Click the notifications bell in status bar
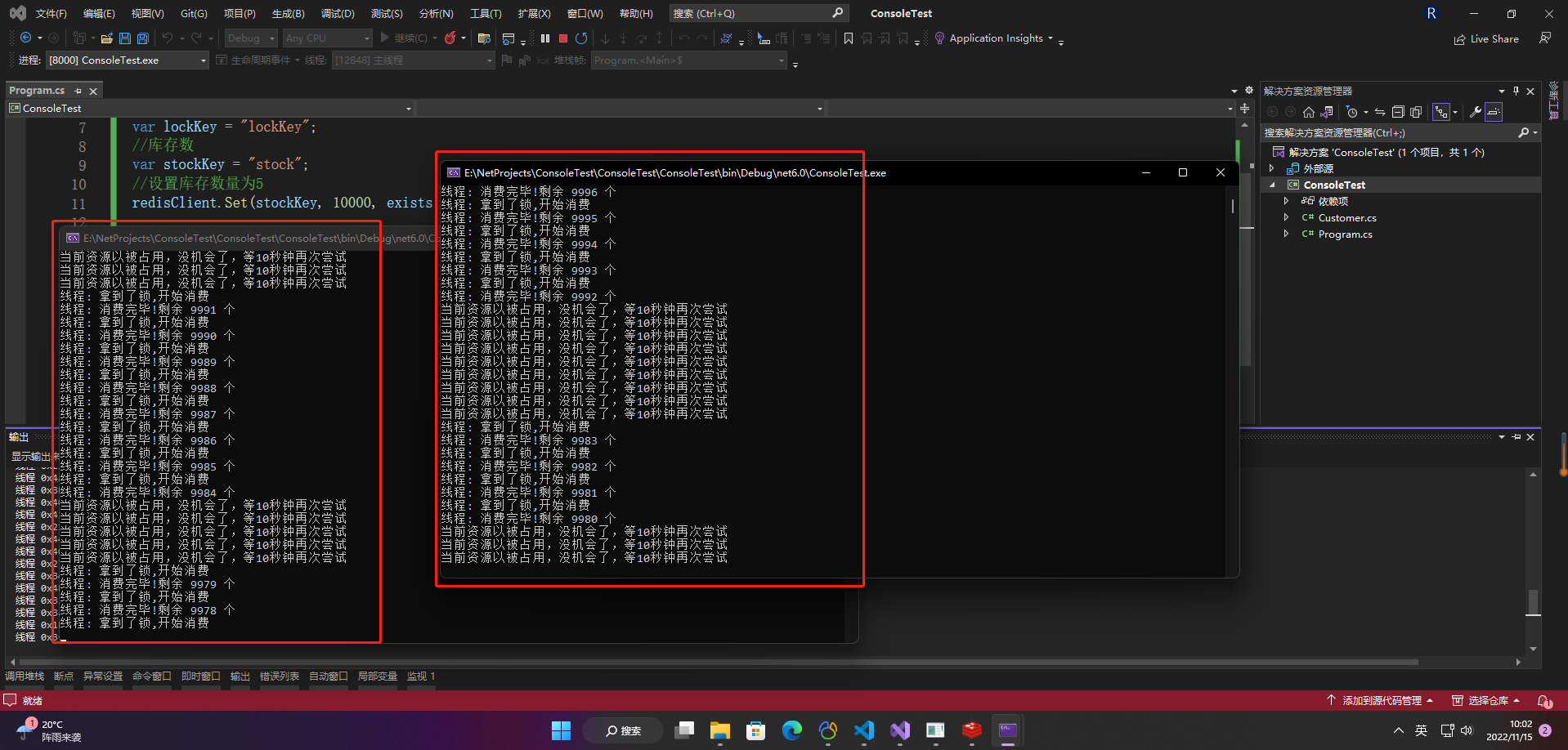This screenshot has height=750, width=1568. coord(1544,700)
